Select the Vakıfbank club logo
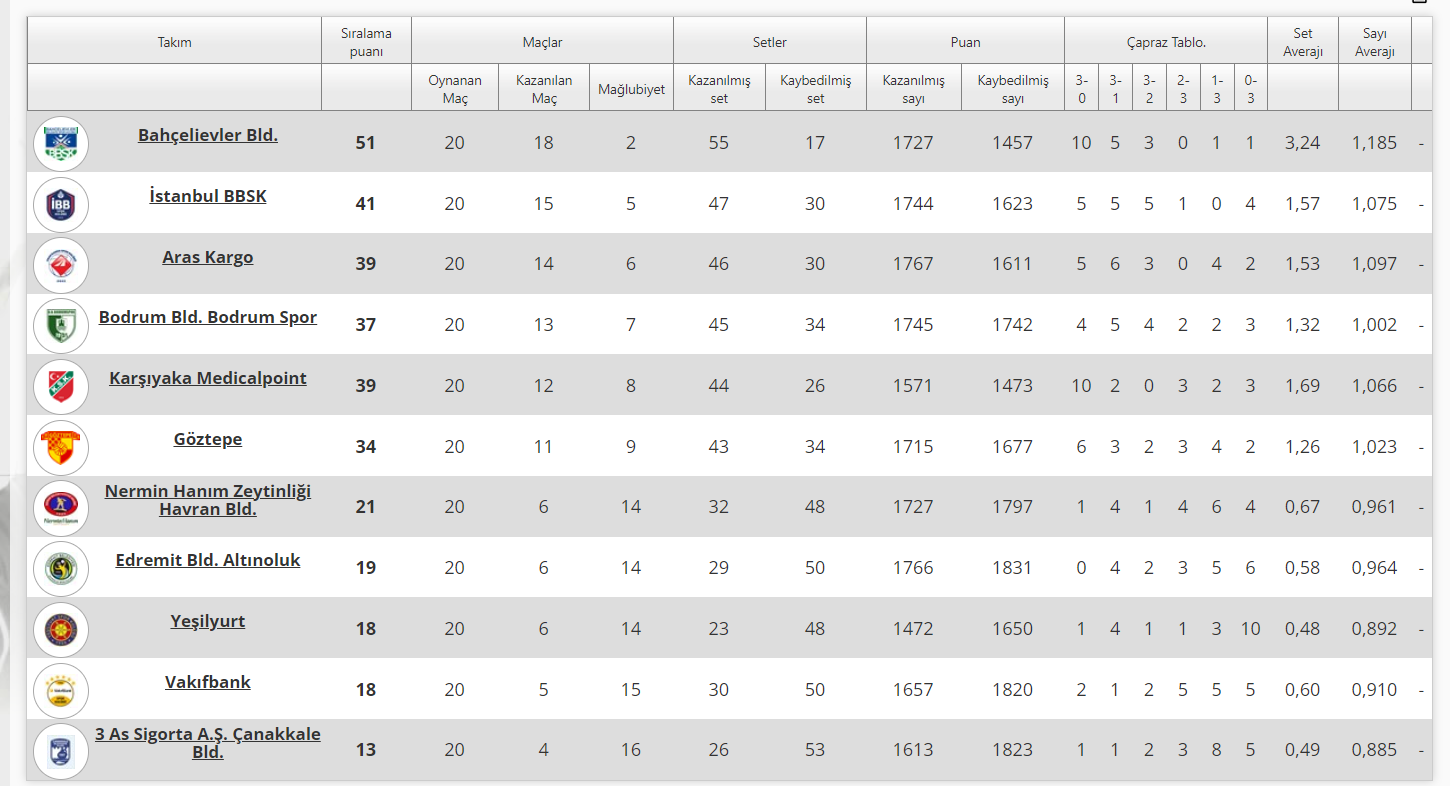 pyautogui.click(x=61, y=690)
